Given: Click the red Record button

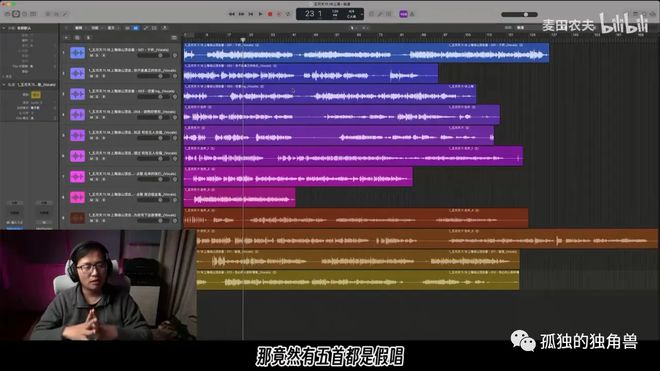Looking at the screenshot, I should click(270, 14).
